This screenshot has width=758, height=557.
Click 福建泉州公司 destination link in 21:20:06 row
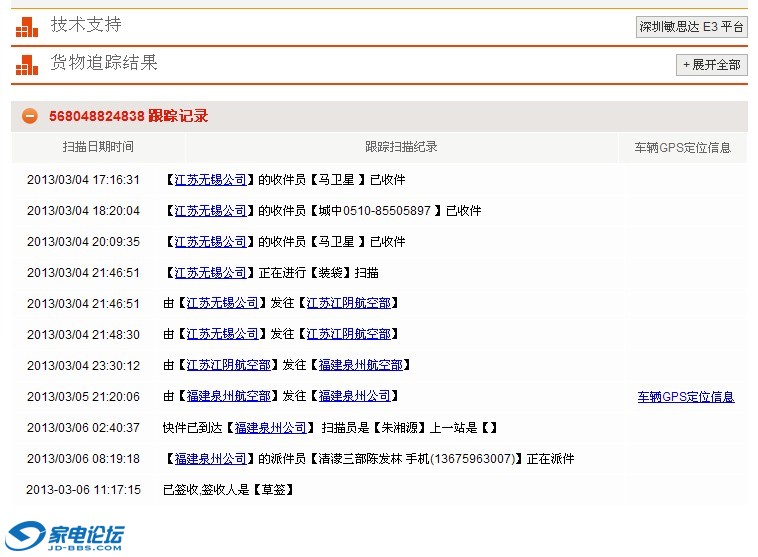[x=354, y=396]
